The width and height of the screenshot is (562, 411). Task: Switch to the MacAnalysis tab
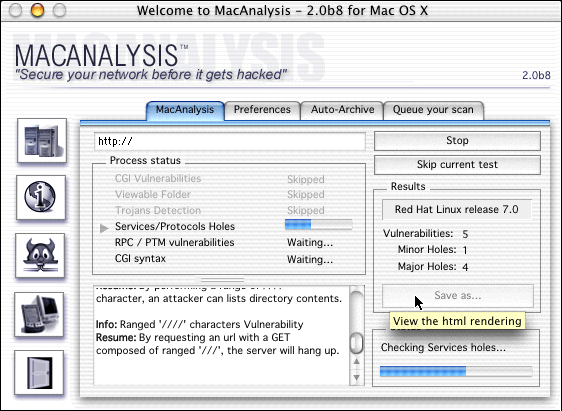click(x=185, y=110)
